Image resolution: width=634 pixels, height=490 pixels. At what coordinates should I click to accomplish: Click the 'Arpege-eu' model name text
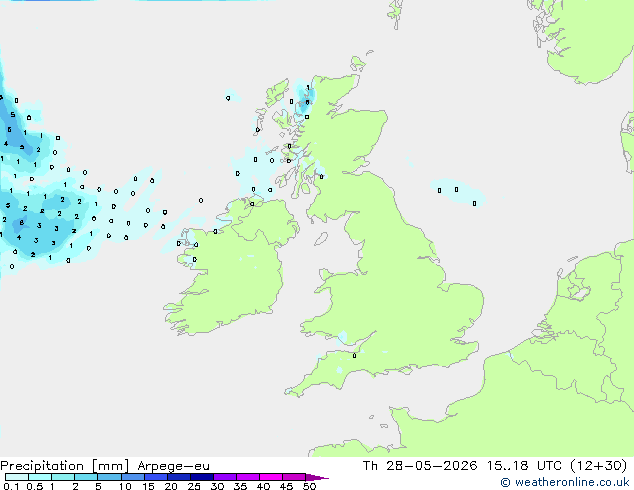point(173,466)
